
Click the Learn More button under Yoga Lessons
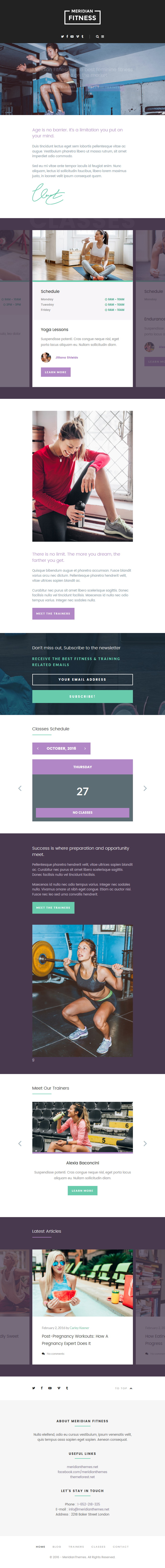[55, 372]
